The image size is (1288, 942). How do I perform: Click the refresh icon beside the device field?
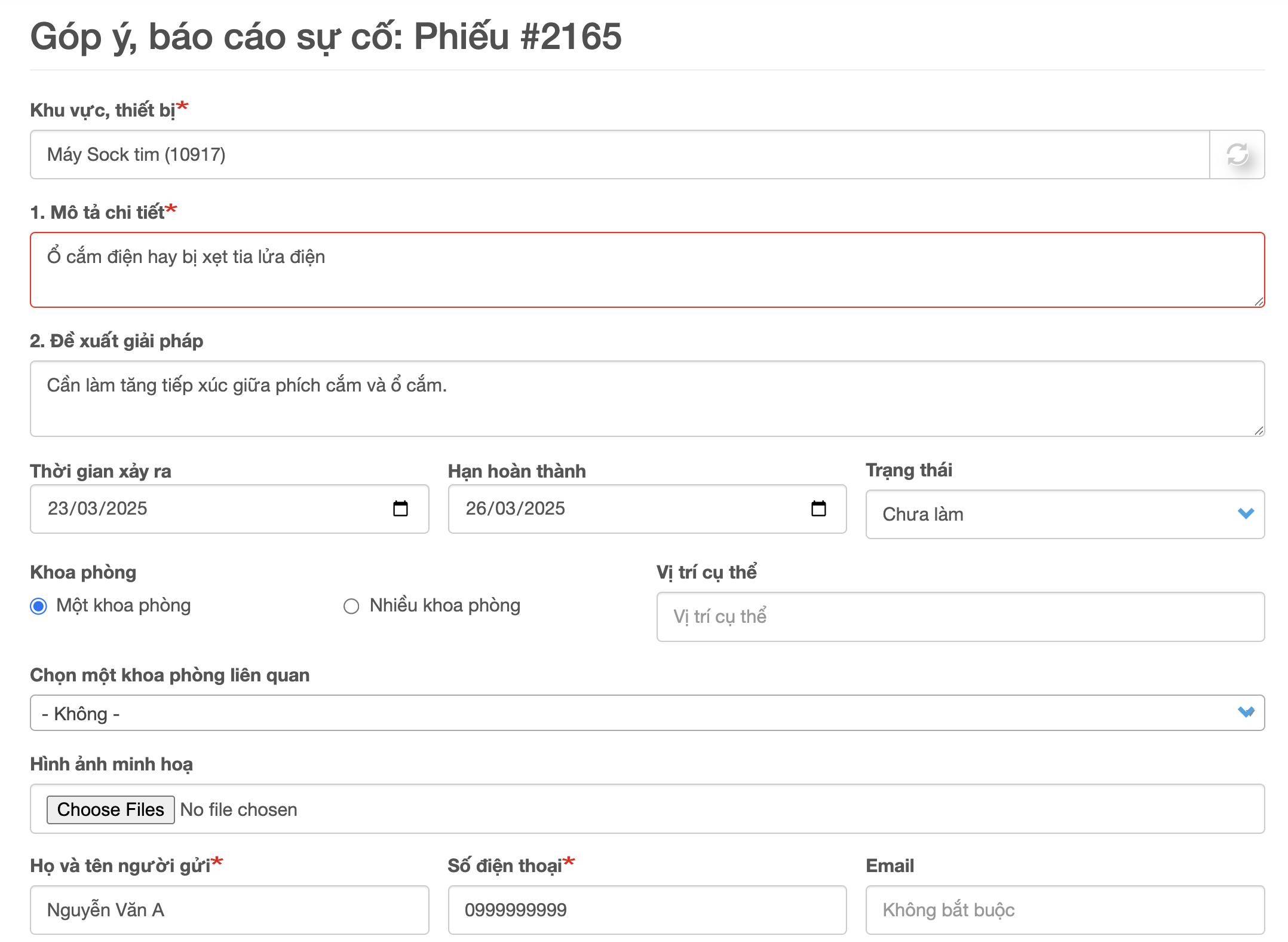coord(1237,154)
